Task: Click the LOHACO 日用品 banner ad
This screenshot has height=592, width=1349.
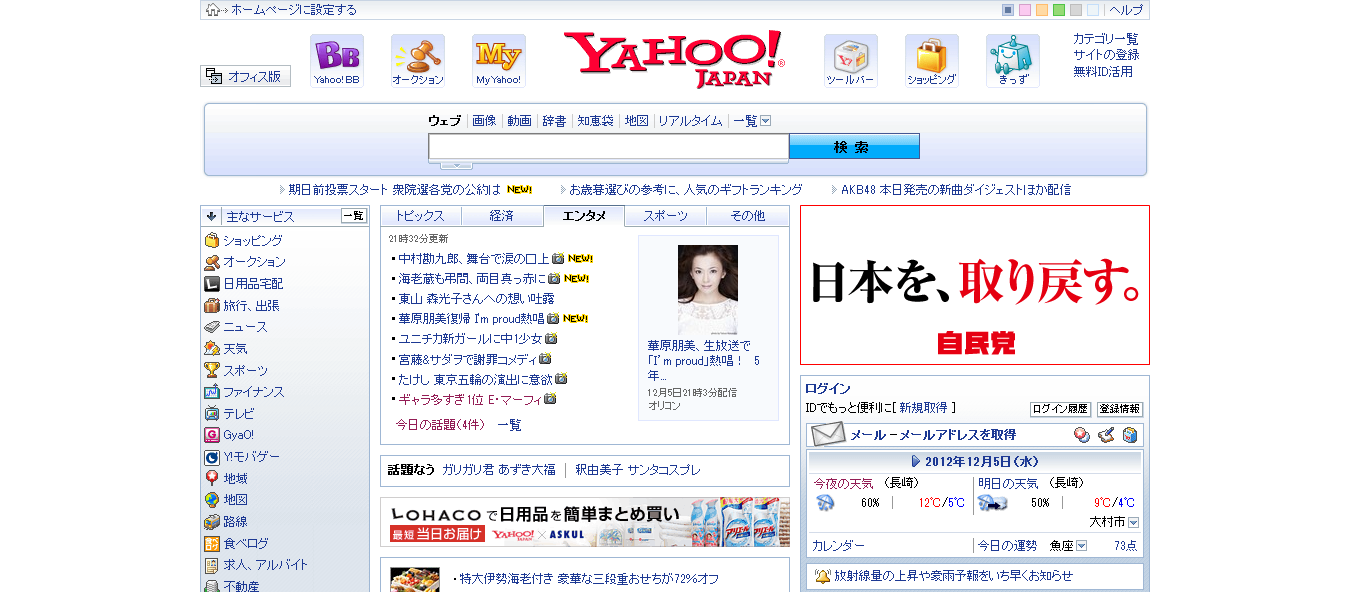Action: click(x=585, y=522)
